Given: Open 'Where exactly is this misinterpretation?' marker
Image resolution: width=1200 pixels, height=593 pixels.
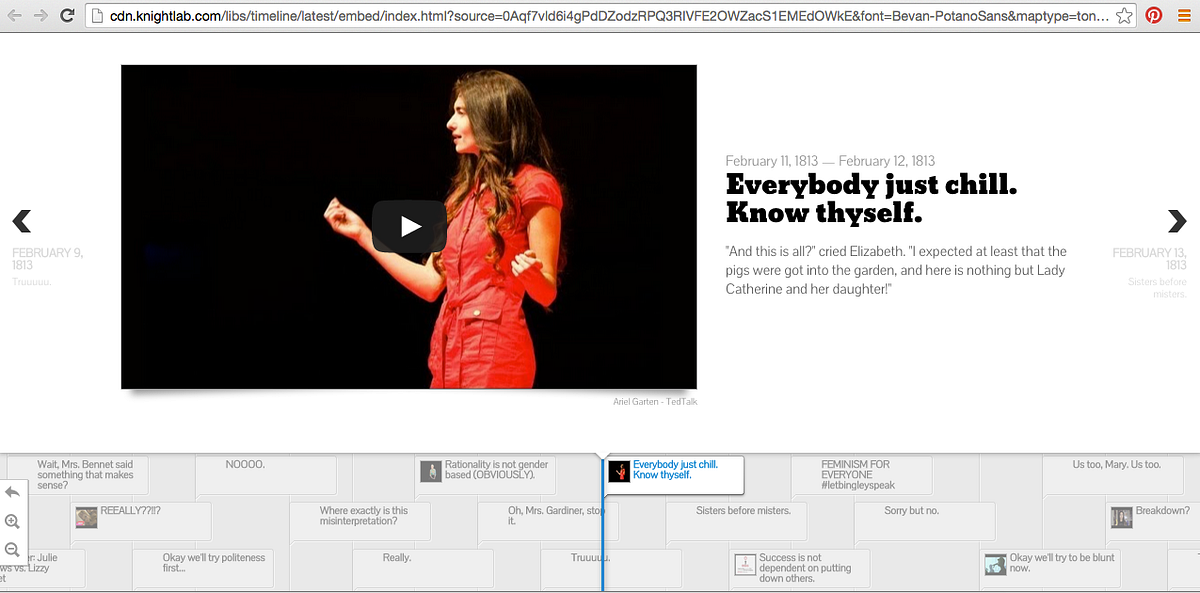Looking at the screenshot, I should (360, 521).
